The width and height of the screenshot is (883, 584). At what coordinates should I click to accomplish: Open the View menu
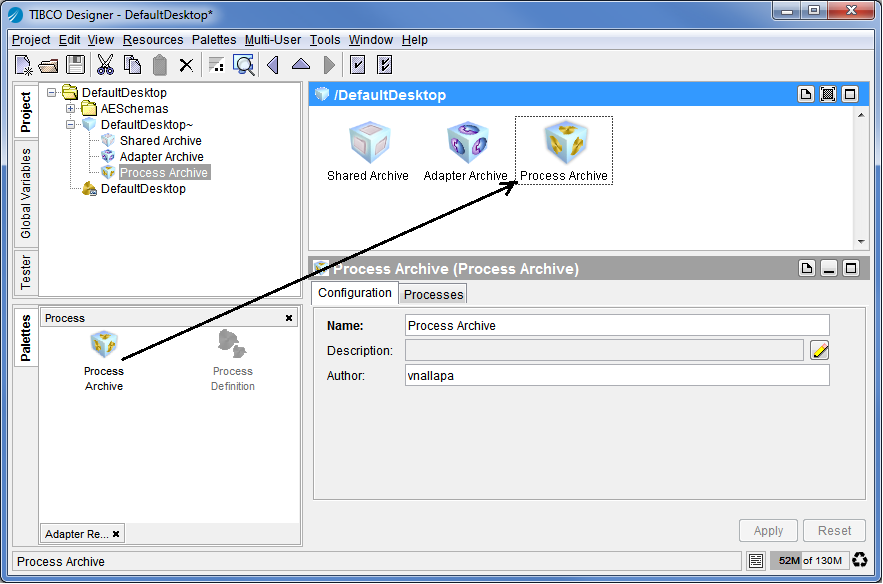(101, 40)
